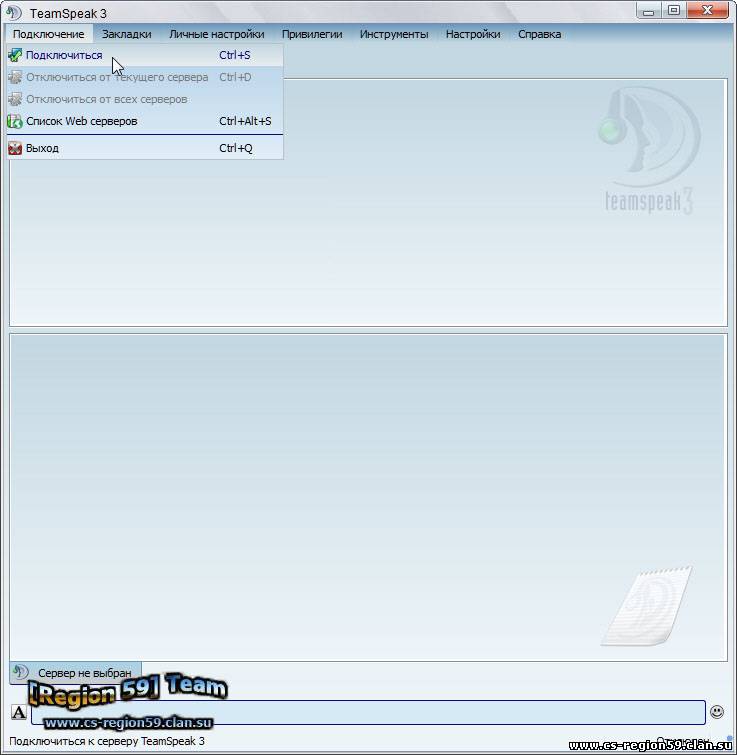Click the Ctrl+Alt+S shortcut text
The image size is (737, 755).
pos(245,121)
